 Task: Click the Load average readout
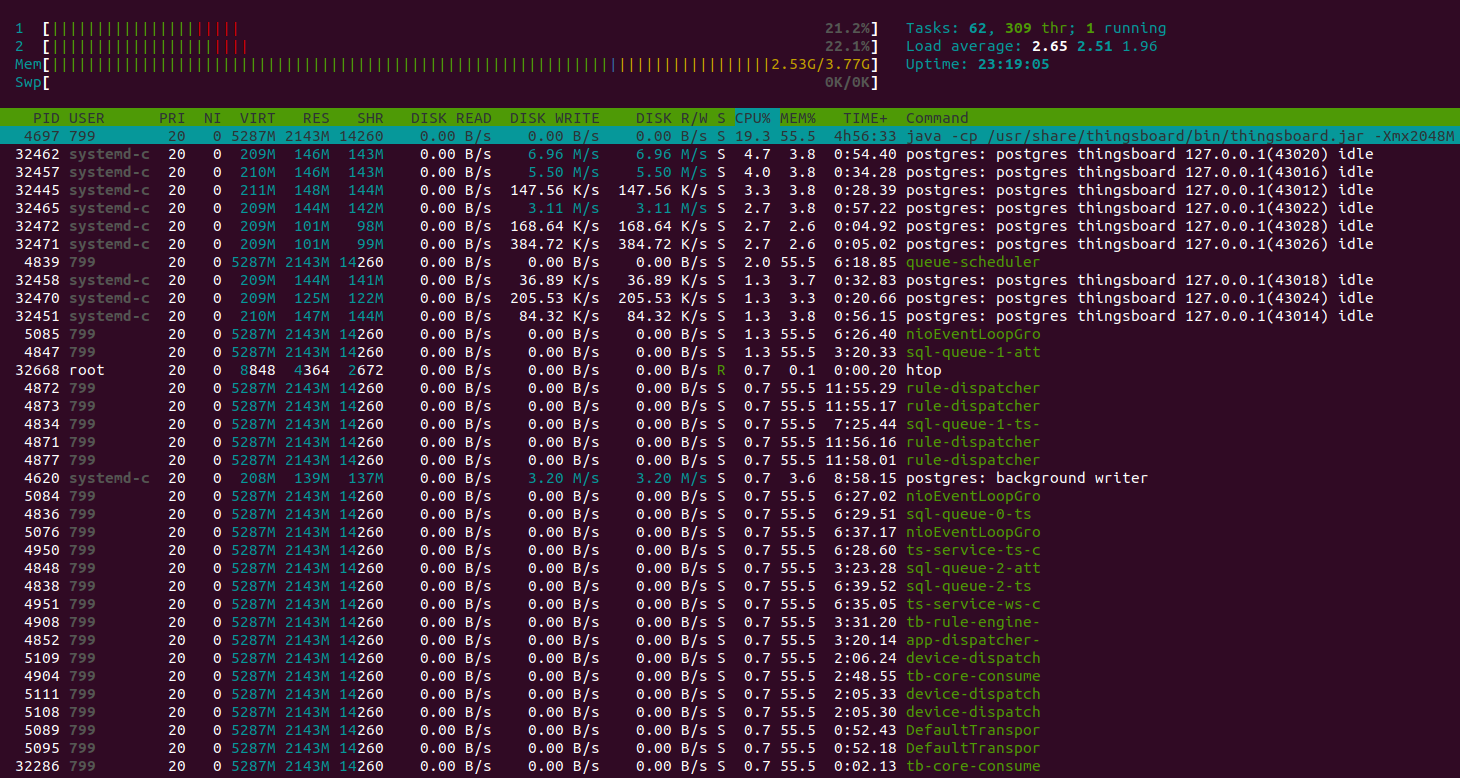click(1031, 46)
